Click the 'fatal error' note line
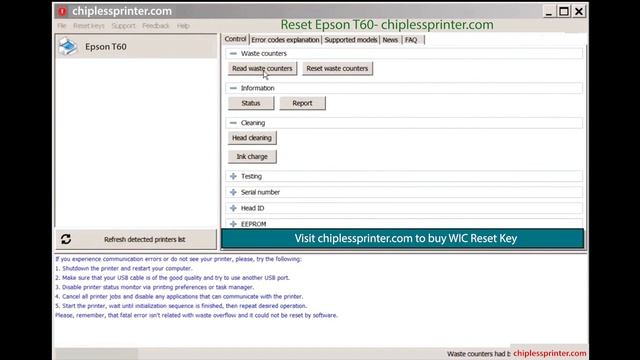This screenshot has width=640, height=360. click(196, 316)
